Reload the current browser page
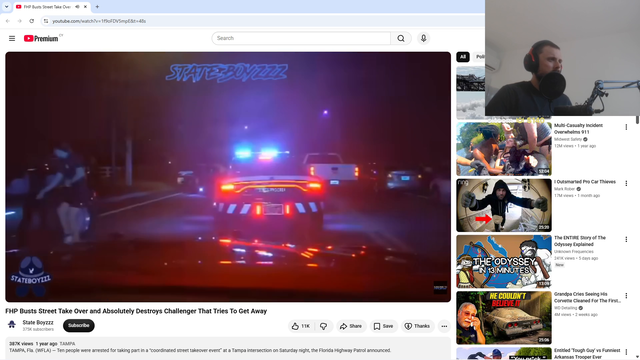The width and height of the screenshot is (640, 360). tap(31, 21)
